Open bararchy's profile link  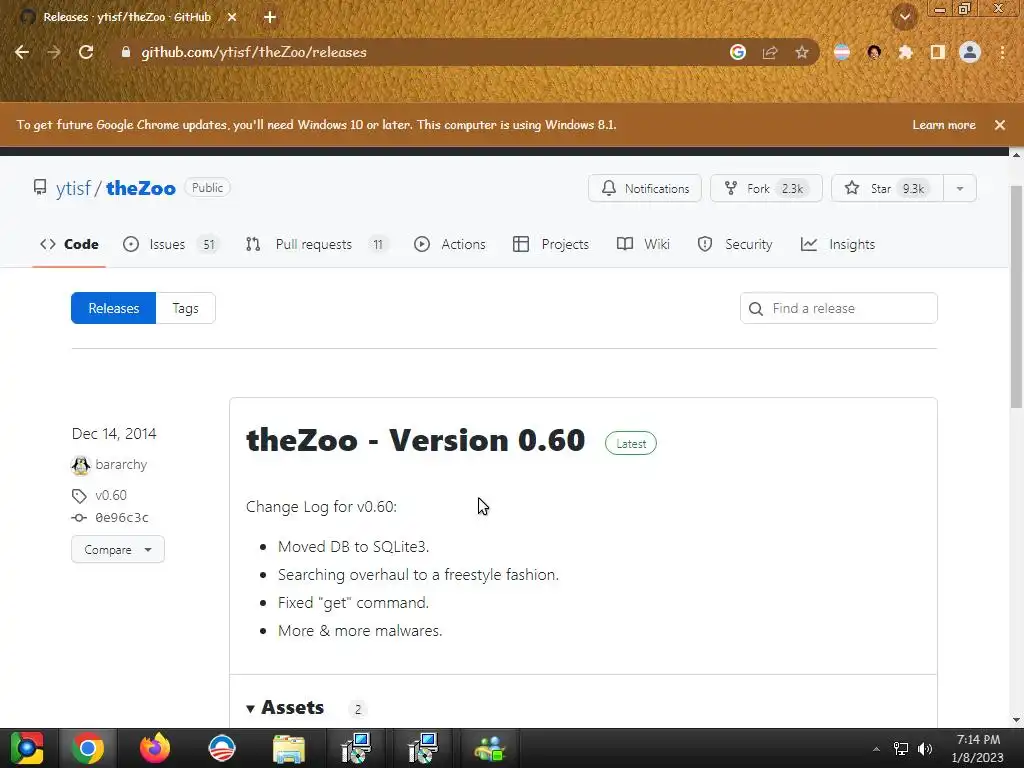121,464
